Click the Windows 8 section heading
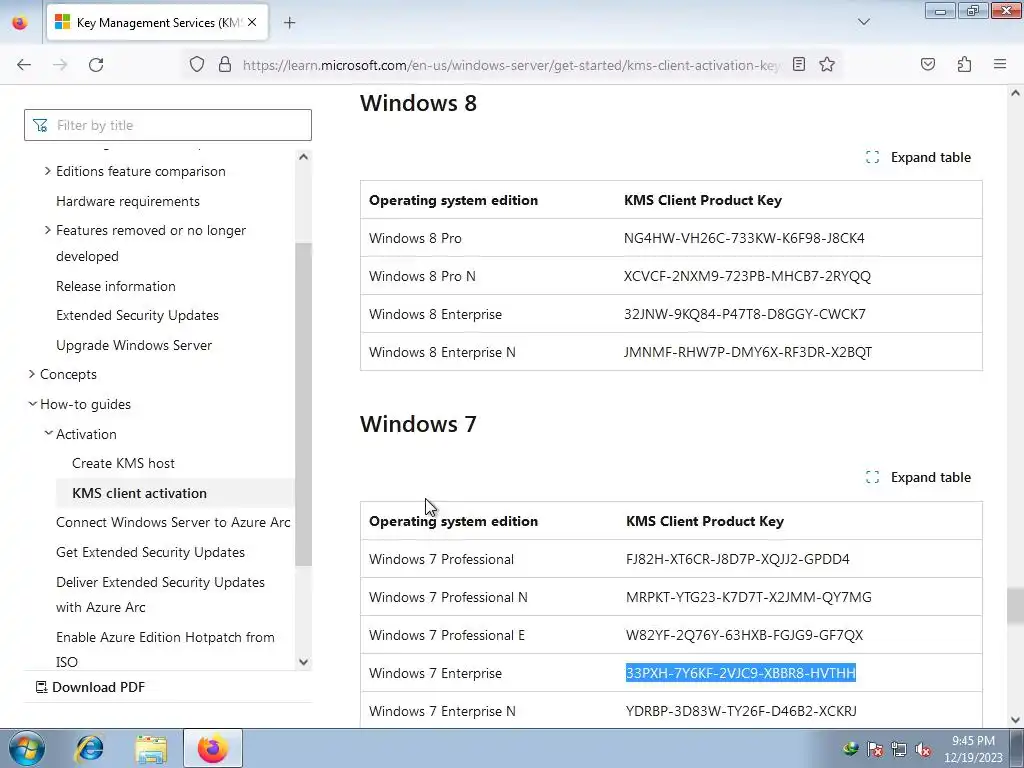 click(418, 103)
